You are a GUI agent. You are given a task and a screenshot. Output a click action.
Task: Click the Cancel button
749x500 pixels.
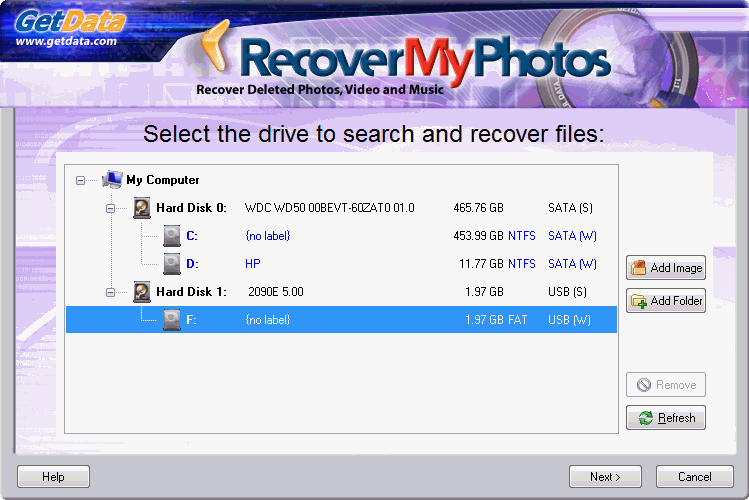point(695,477)
